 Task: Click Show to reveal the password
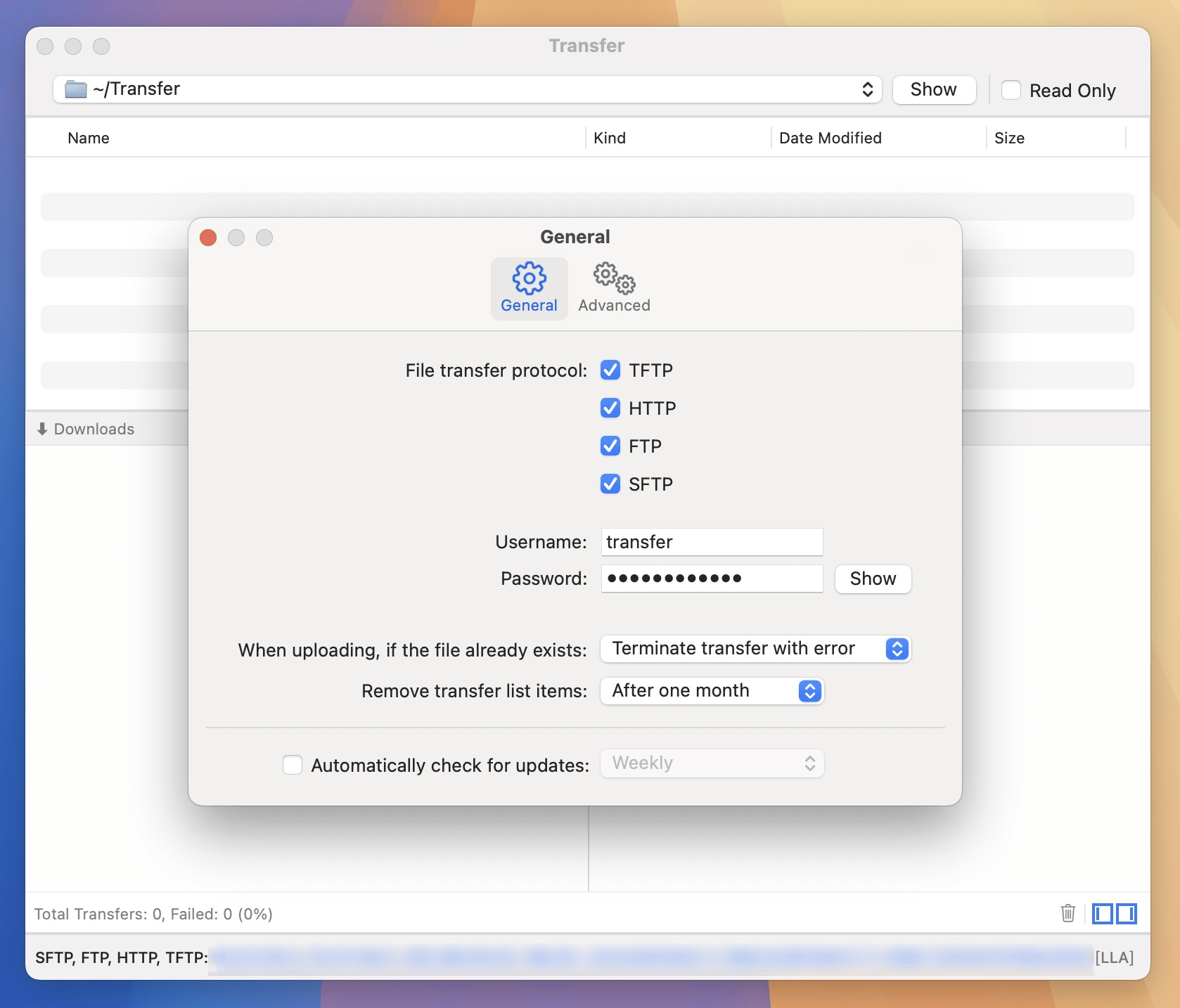pos(873,579)
